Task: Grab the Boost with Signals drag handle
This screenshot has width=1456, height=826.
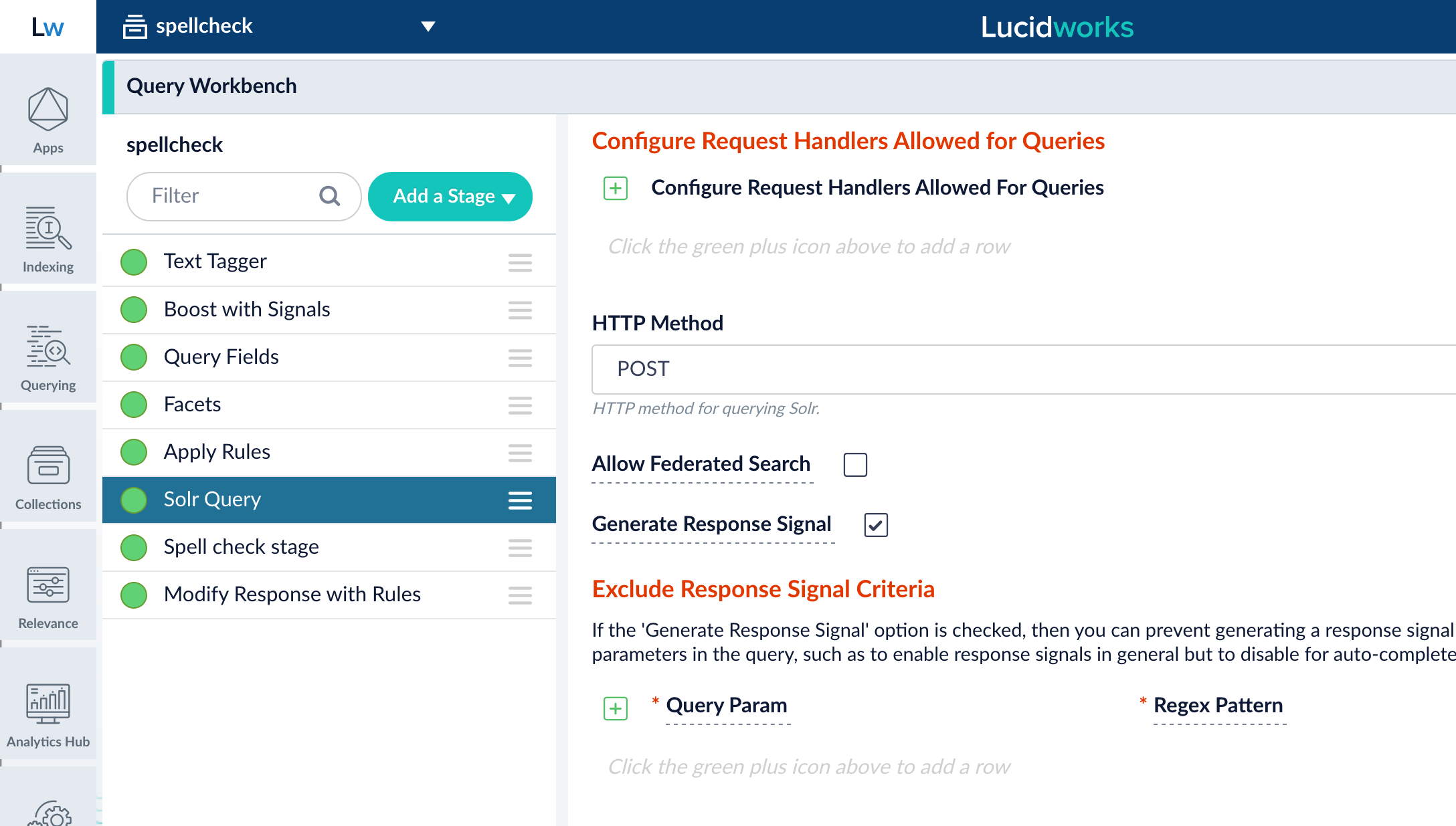Action: 520,310
